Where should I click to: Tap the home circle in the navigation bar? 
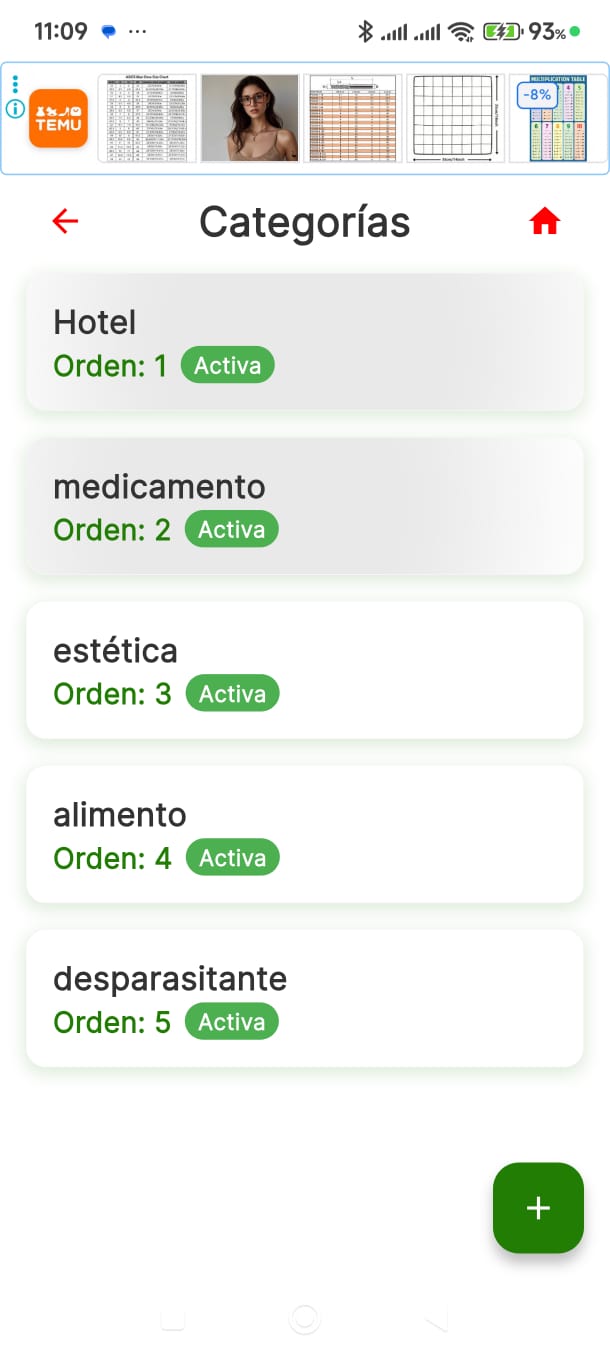304,1320
